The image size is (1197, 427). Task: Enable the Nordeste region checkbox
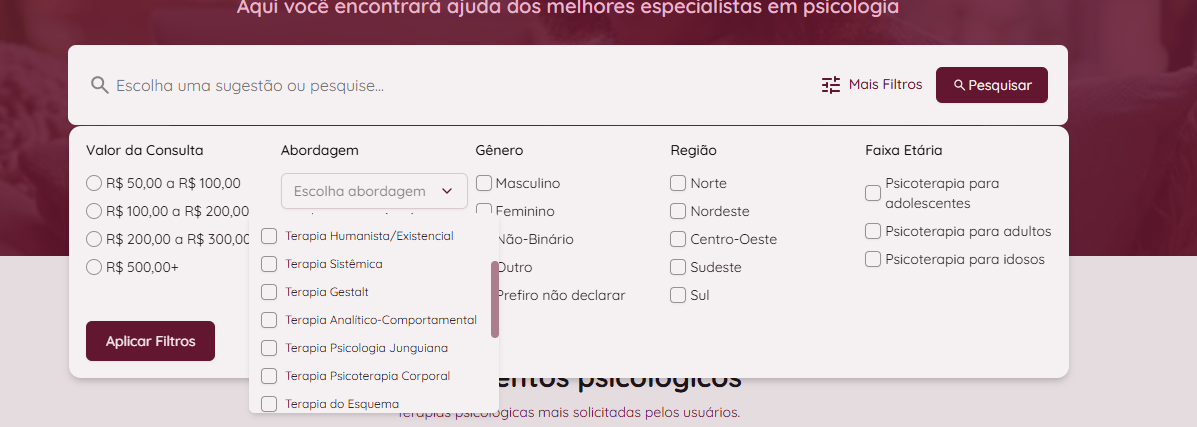pyautogui.click(x=678, y=211)
